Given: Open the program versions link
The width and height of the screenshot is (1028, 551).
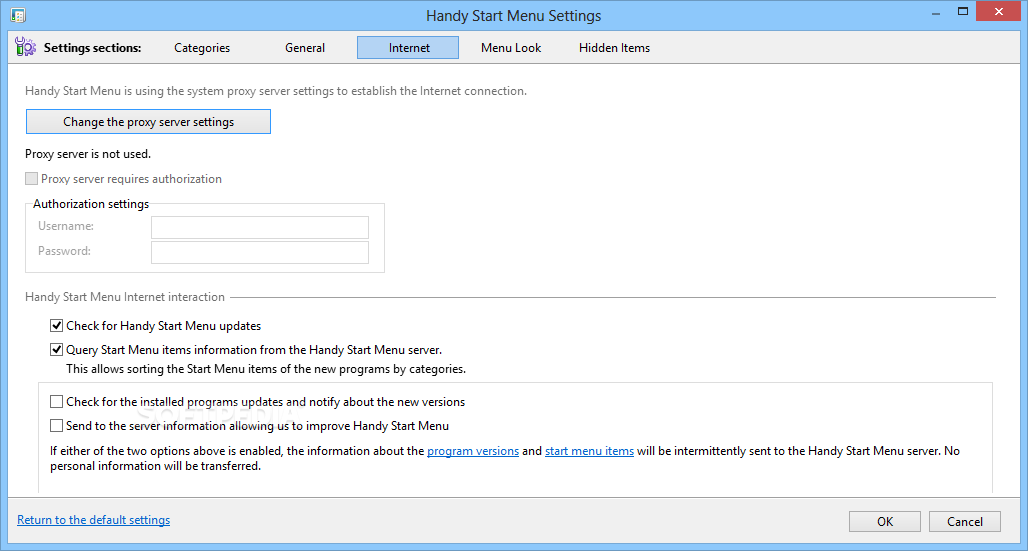Looking at the screenshot, I should 473,451.
